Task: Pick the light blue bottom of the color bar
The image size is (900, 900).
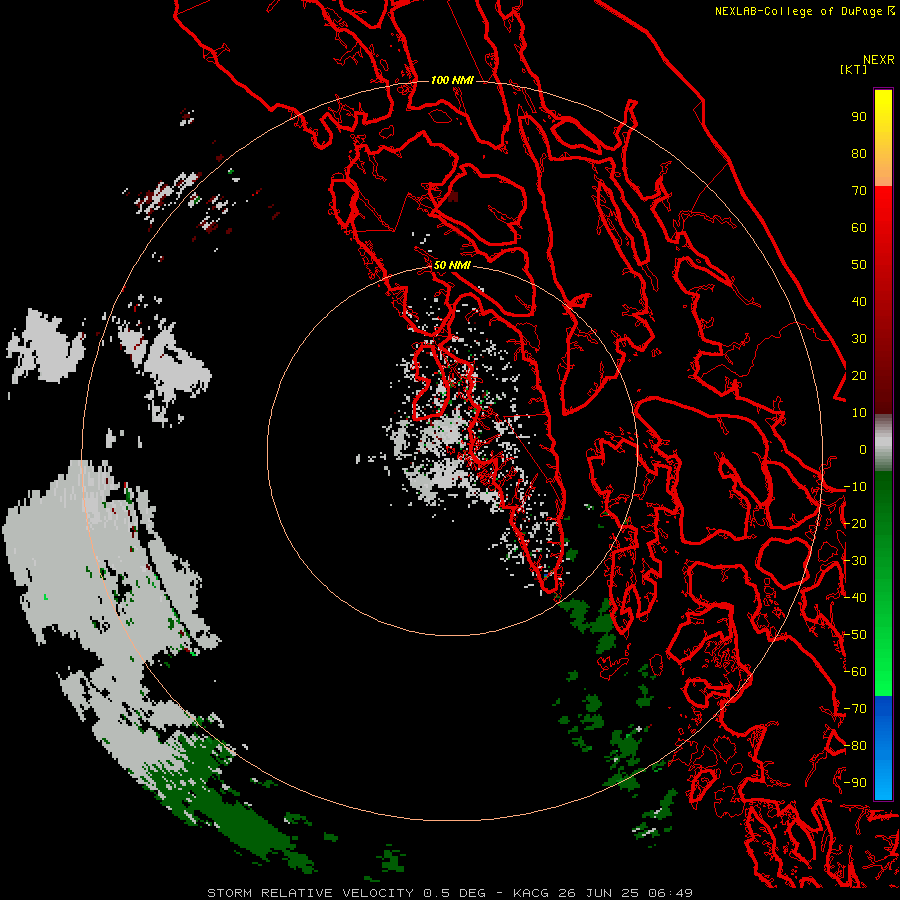Action: [883, 781]
